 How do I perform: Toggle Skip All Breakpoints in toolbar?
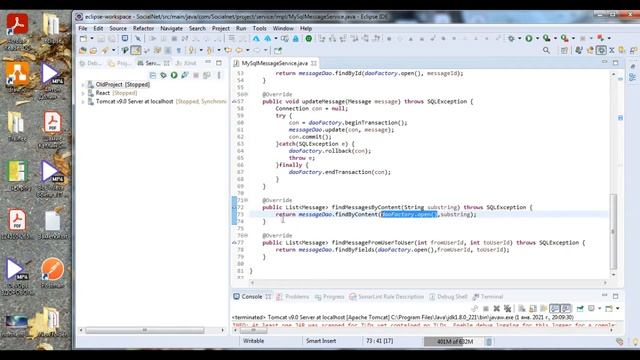[138, 38]
